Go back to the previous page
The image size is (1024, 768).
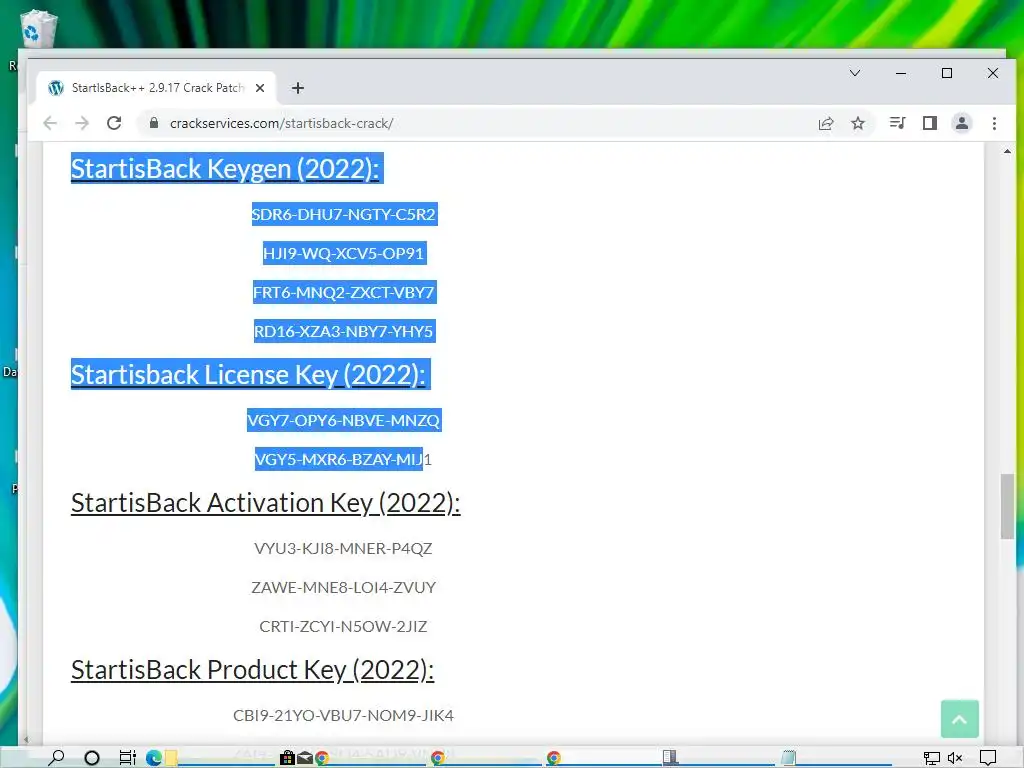[x=50, y=123]
